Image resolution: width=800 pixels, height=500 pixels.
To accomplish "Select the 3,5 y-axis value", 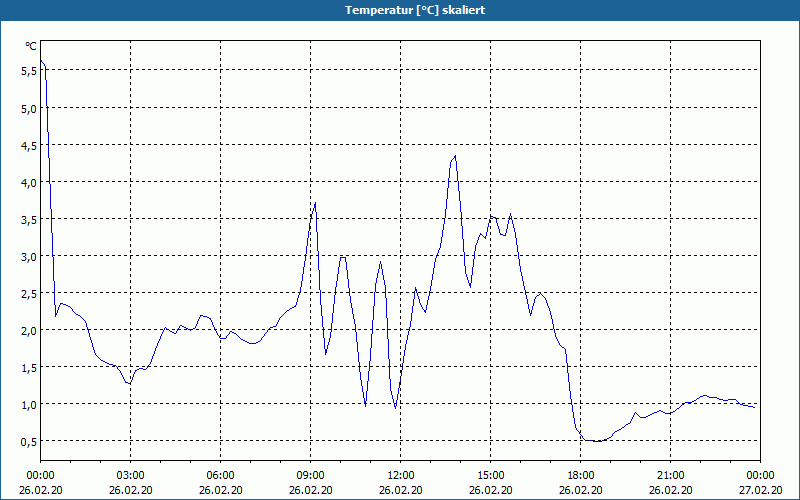I will pyautogui.click(x=29, y=219).
